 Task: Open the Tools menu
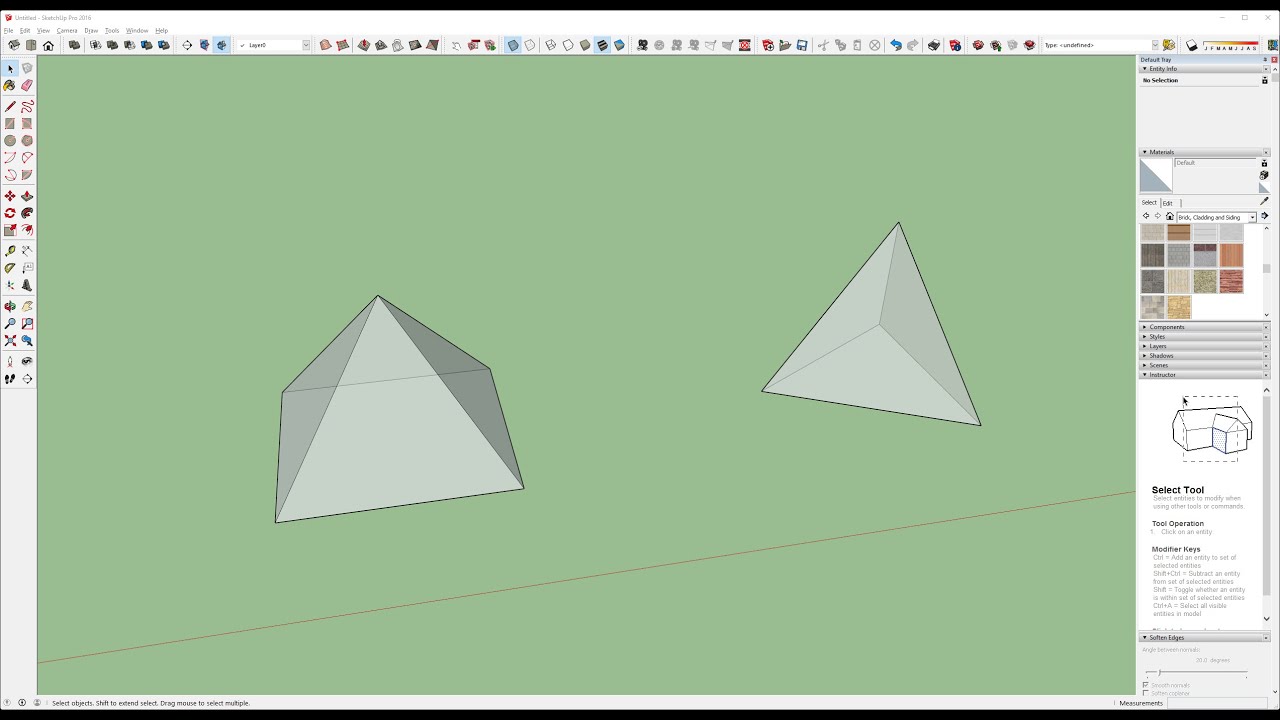(112, 31)
